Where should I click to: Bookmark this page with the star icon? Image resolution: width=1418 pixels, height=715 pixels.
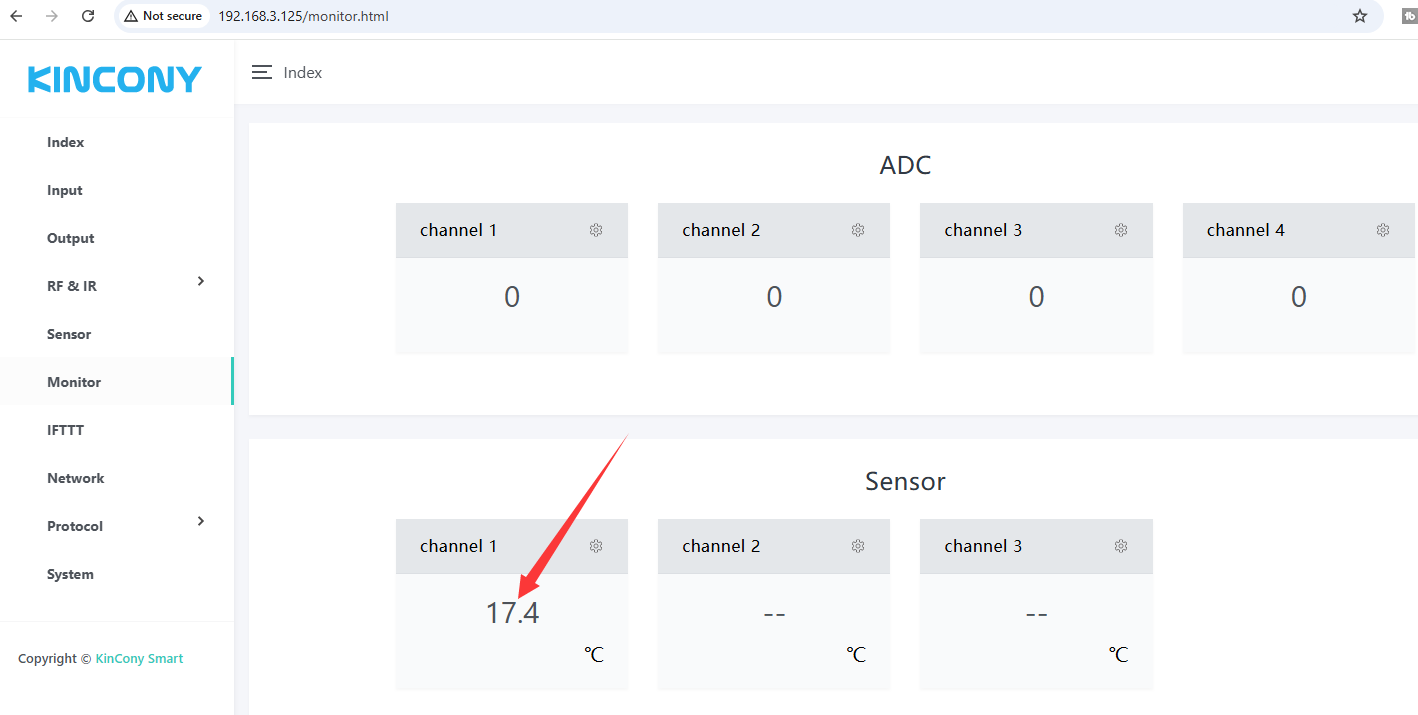(1360, 16)
